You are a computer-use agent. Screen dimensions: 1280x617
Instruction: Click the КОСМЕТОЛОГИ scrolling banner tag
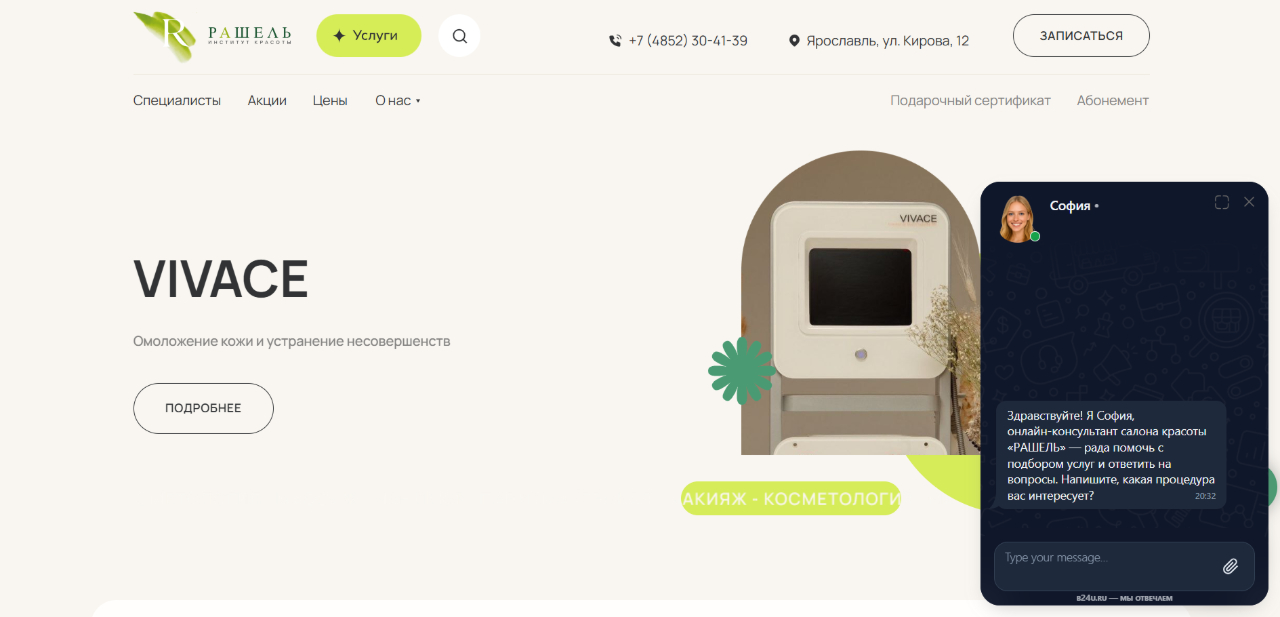pyautogui.click(x=791, y=499)
